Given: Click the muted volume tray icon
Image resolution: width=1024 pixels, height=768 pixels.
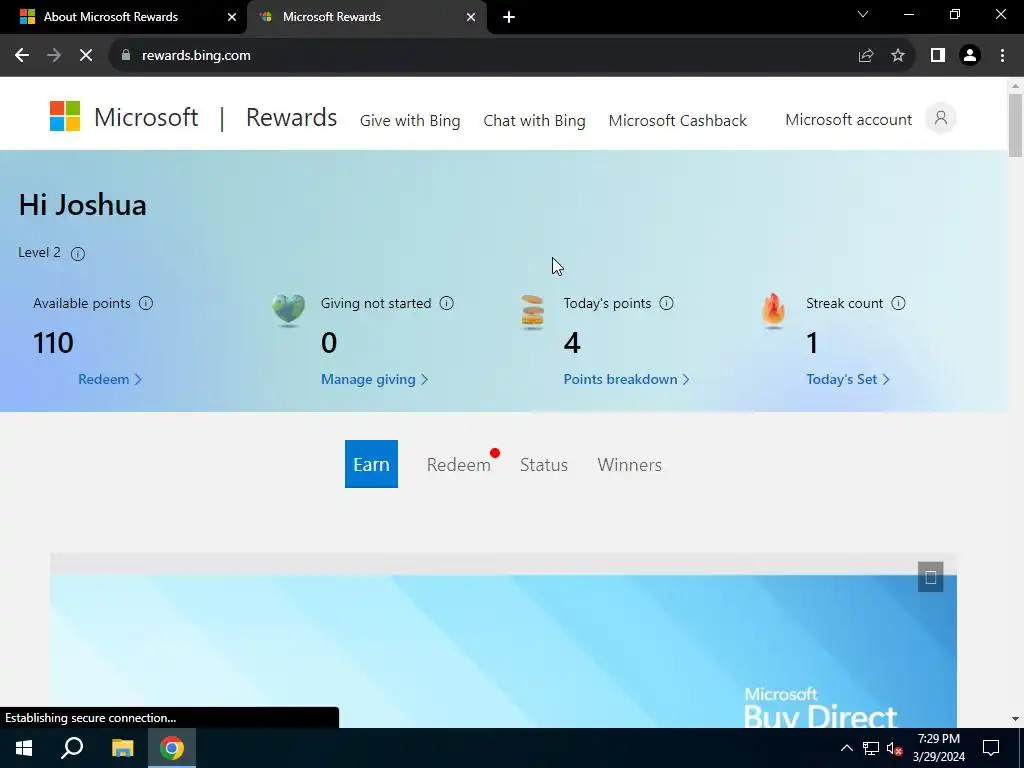Looking at the screenshot, I should pyautogui.click(x=895, y=748).
